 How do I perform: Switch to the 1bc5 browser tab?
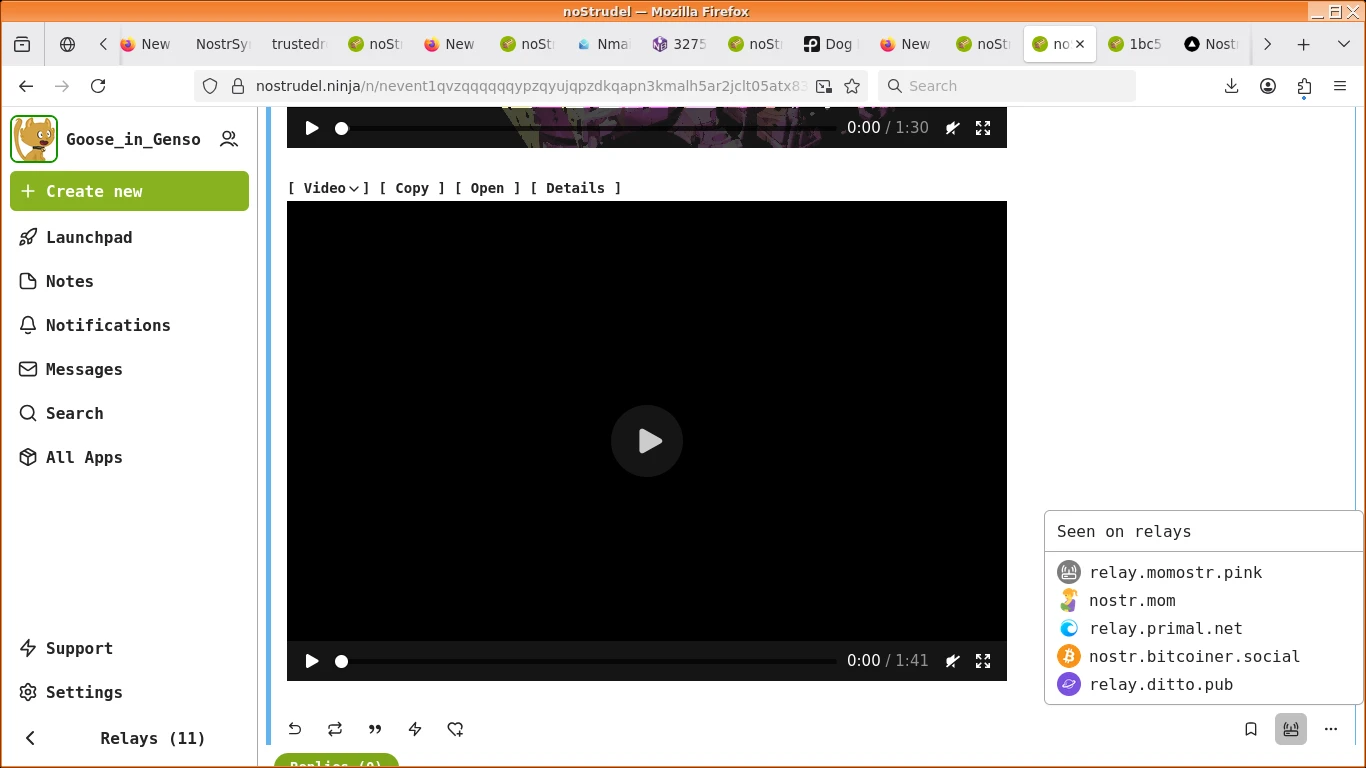1134,44
